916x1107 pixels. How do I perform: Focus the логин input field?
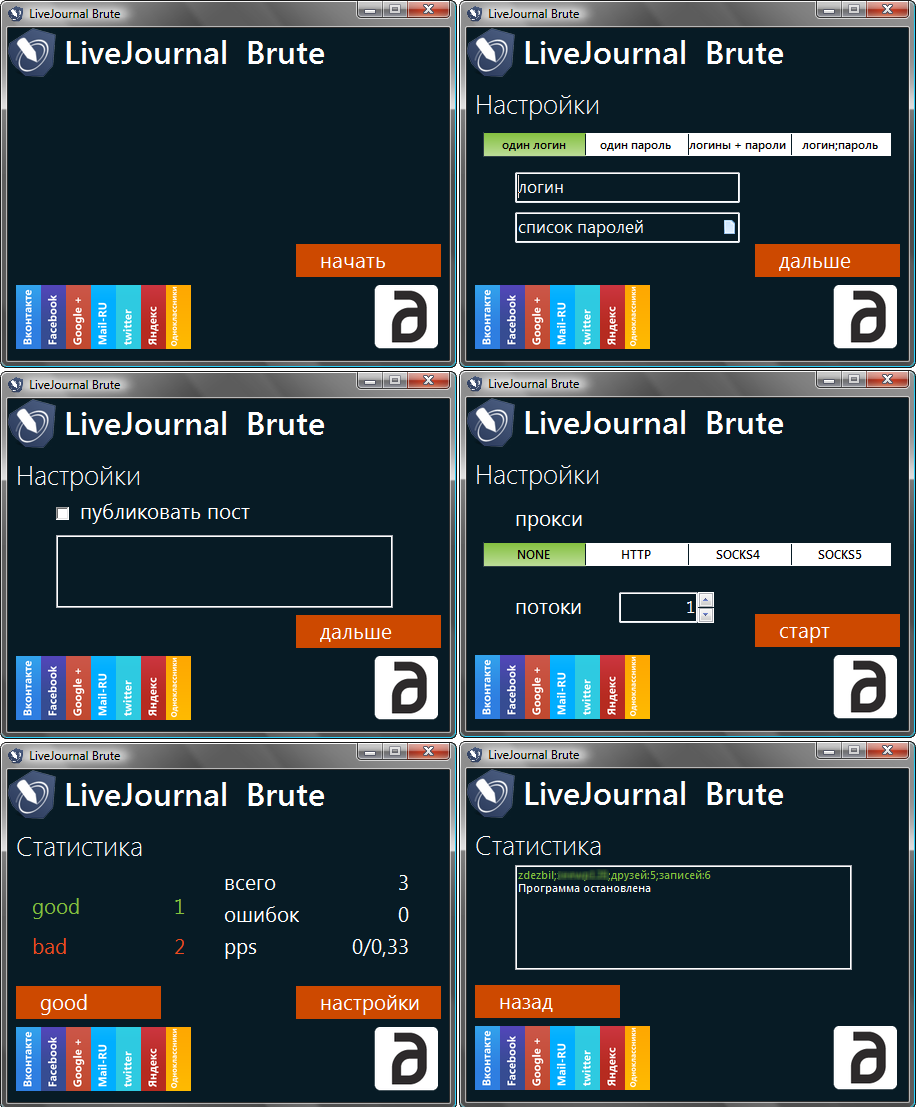(627, 187)
